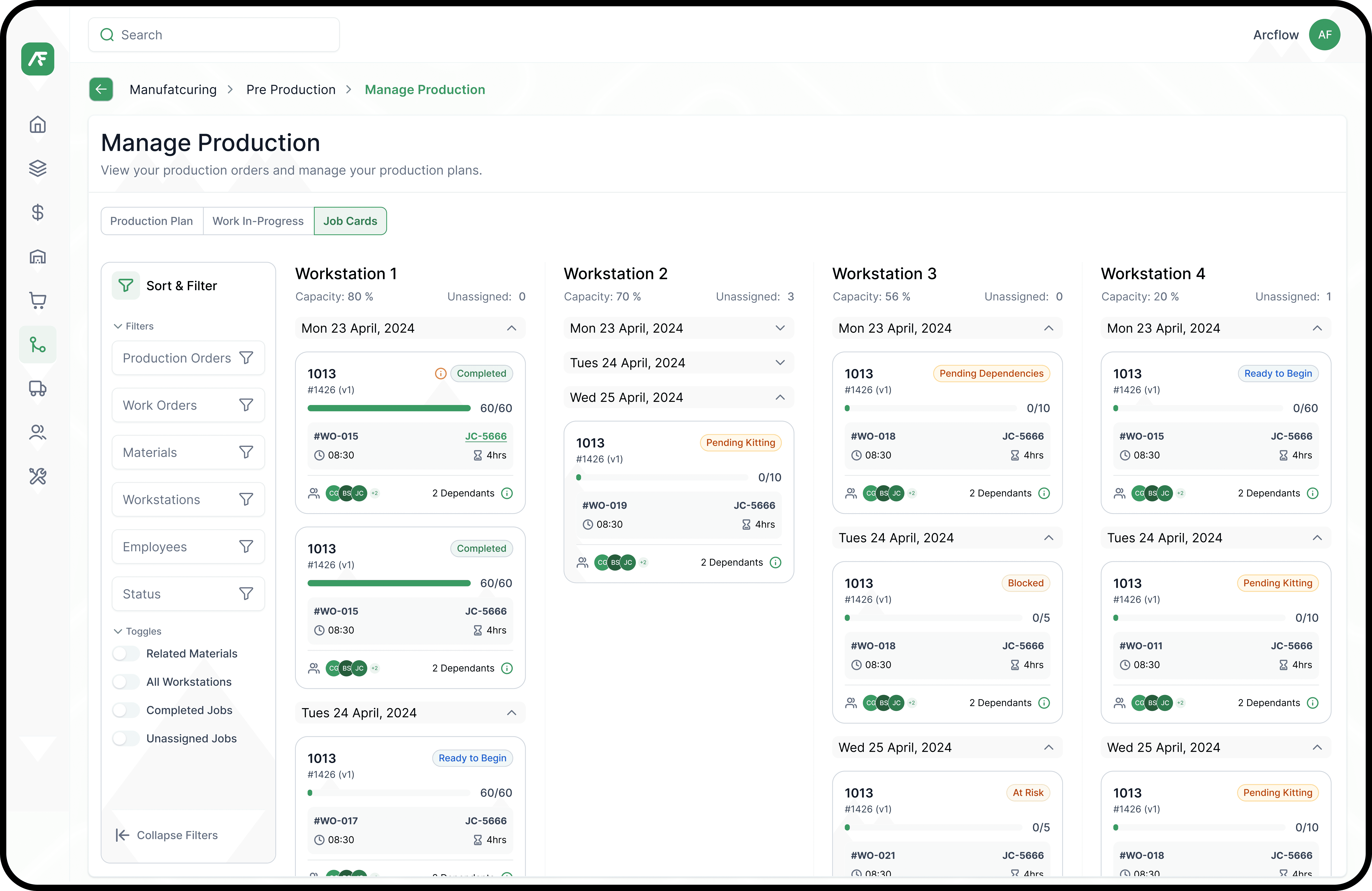Collapse Mon 23 April under Workstation 1
This screenshot has height=891, width=1372.
[x=511, y=328]
